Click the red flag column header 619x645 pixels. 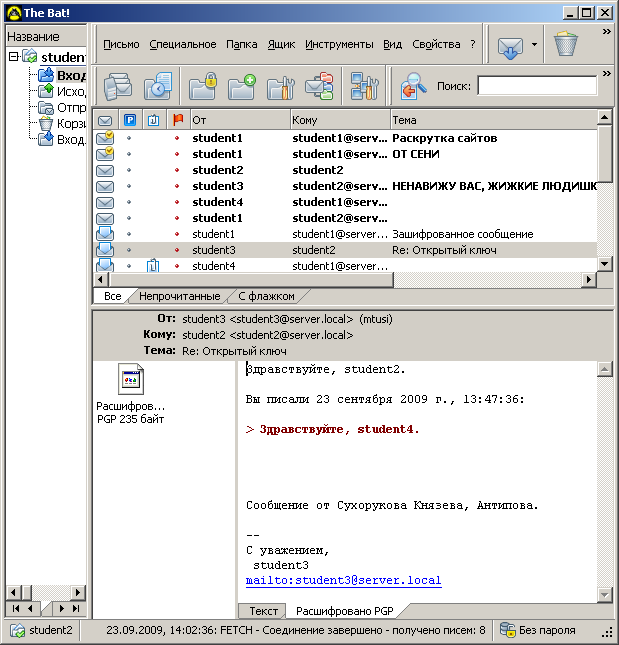pyautogui.click(x=178, y=120)
